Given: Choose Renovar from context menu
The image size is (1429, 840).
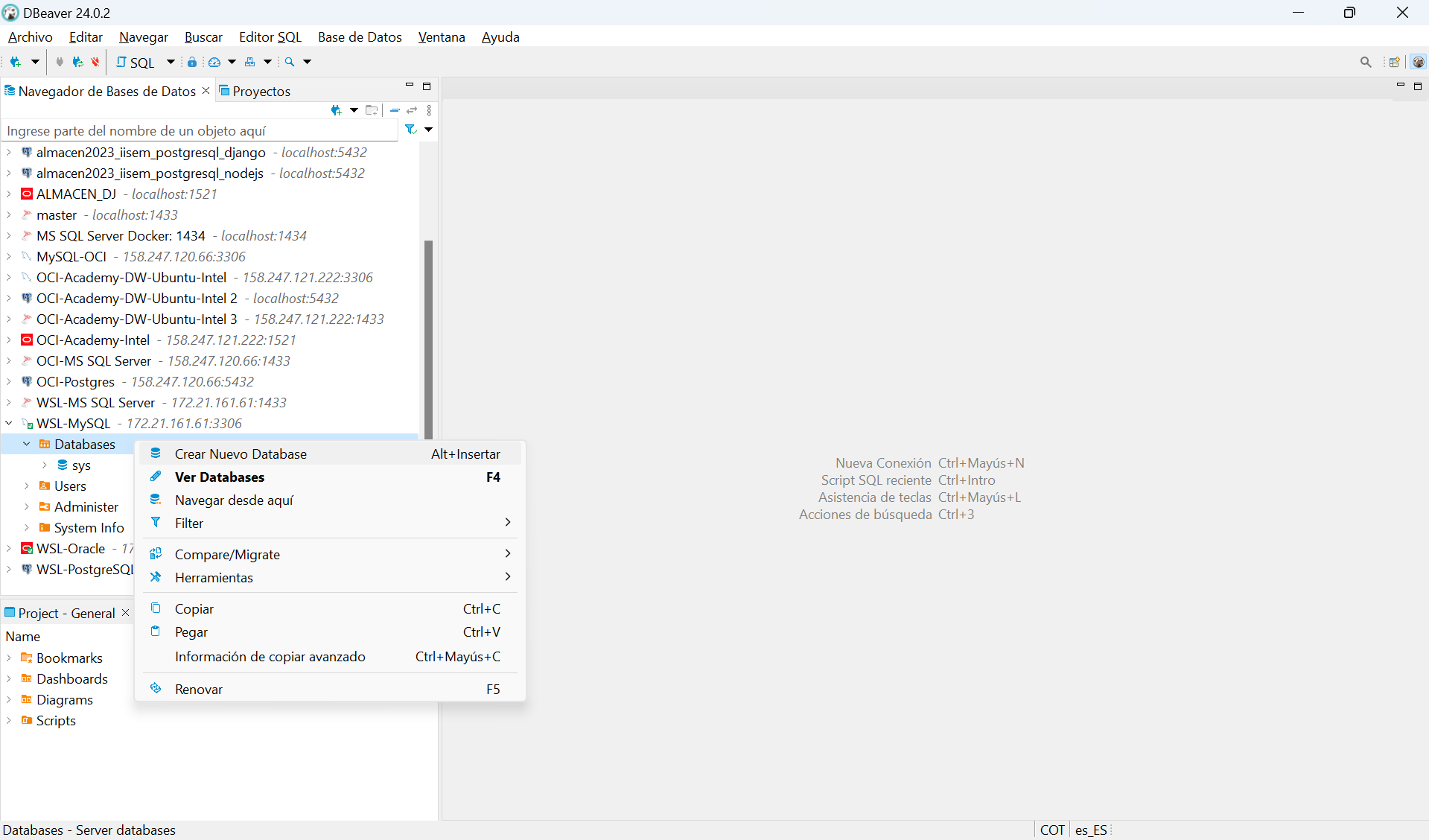Looking at the screenshot, I should 330,689.
